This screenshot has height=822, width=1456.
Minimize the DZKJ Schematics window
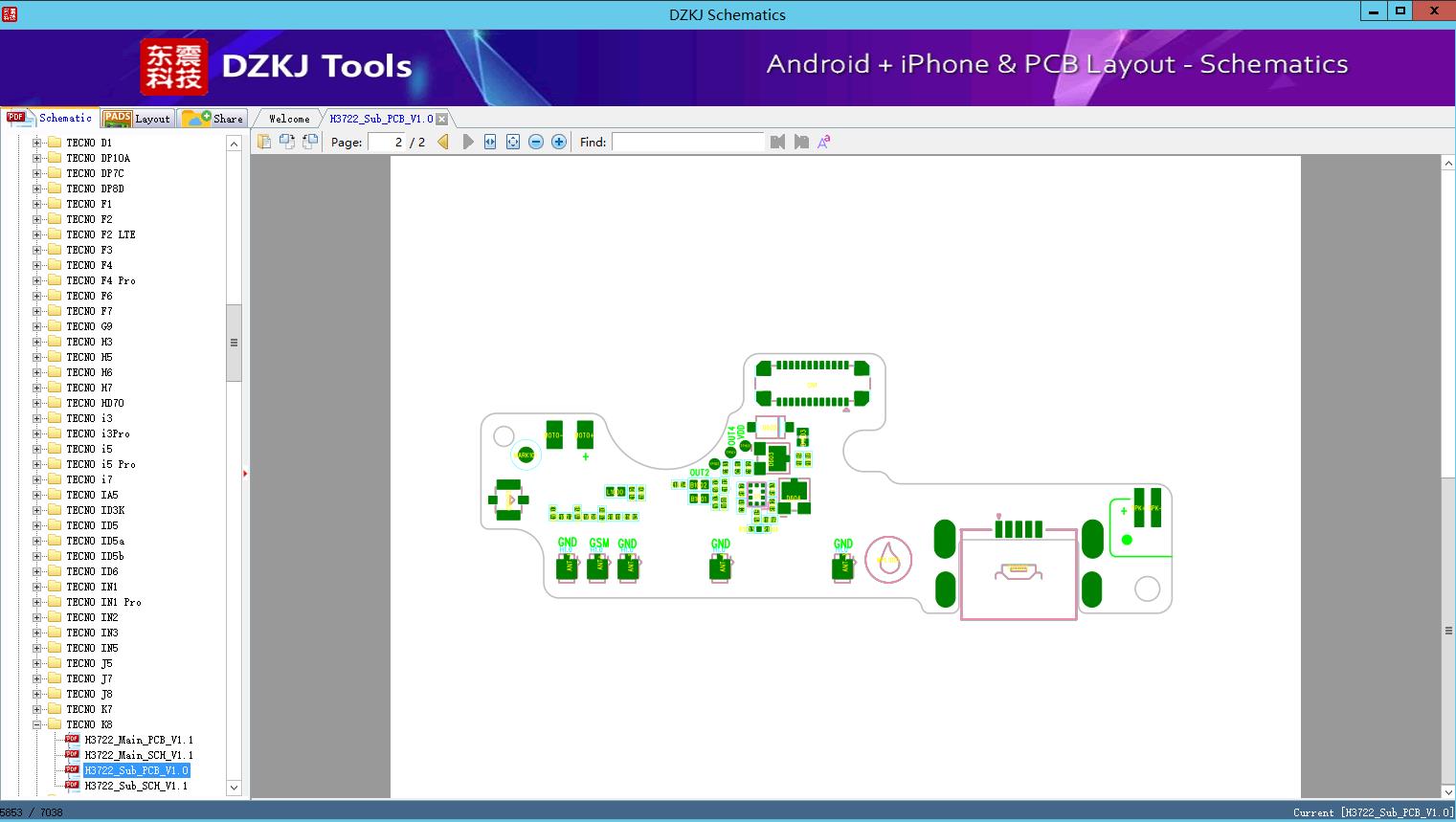[1374, 11]
